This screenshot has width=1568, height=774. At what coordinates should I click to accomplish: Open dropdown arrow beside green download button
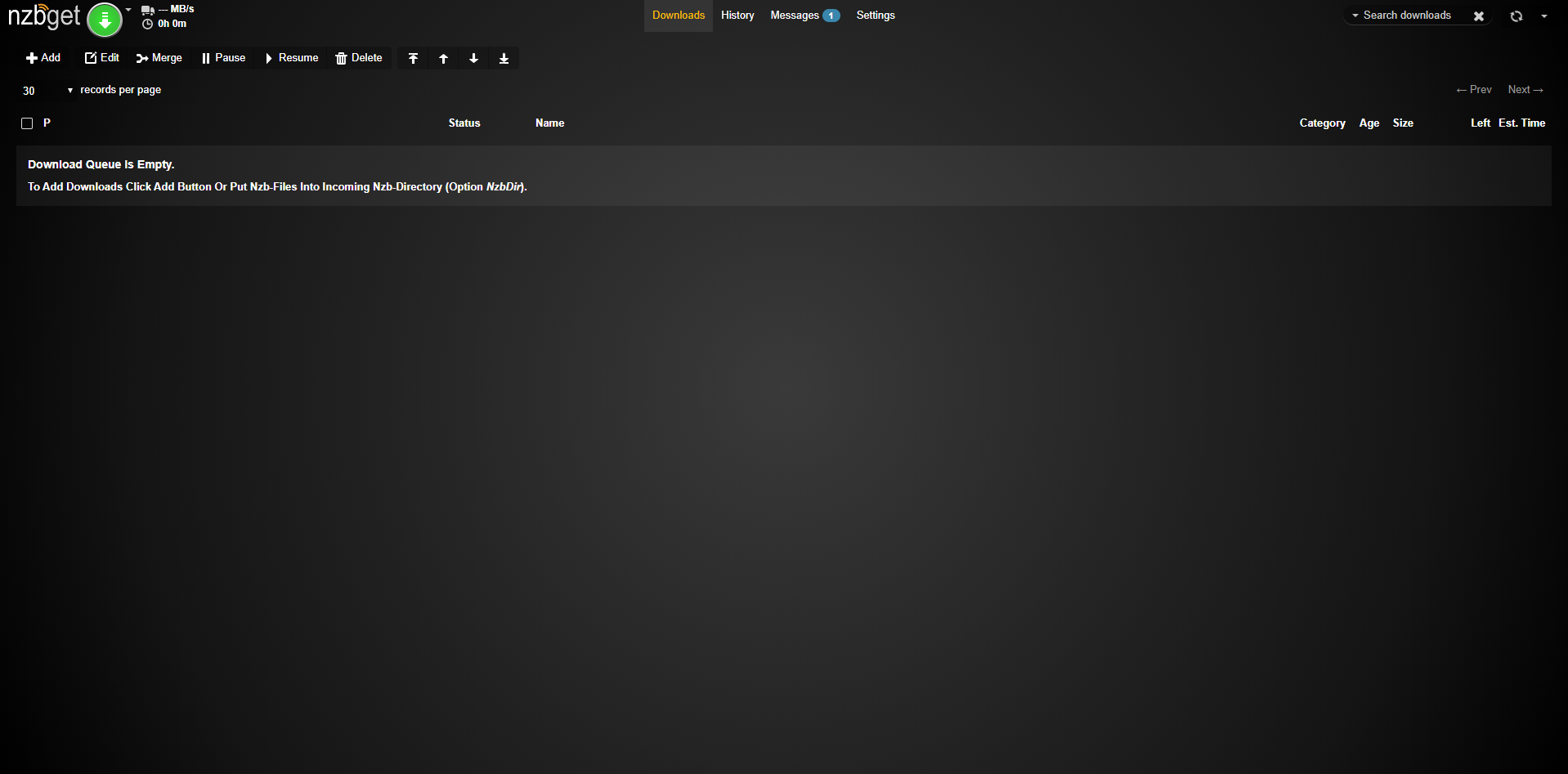point(128,10)
